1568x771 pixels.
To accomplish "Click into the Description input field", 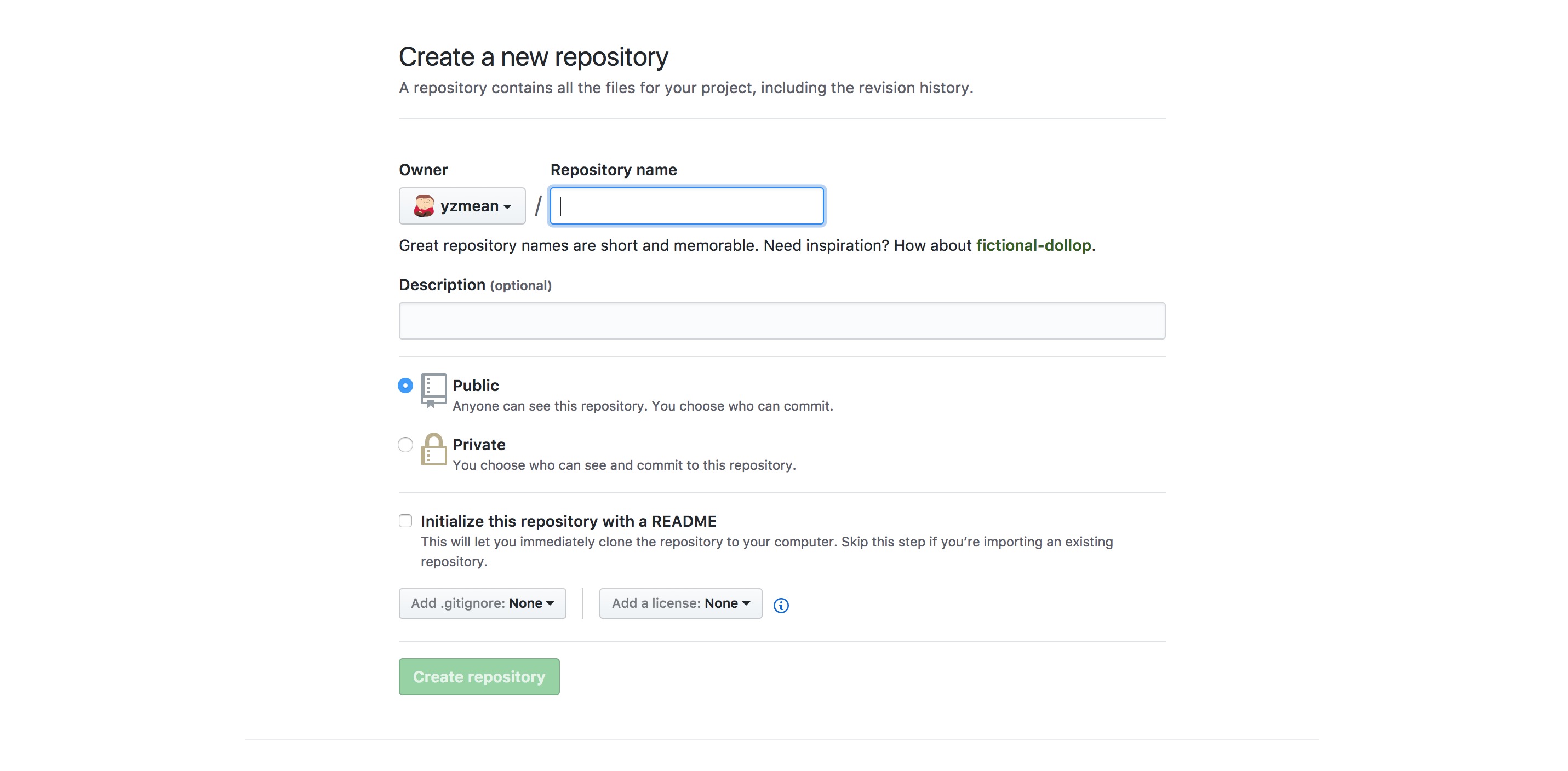I will coord(782,321).
